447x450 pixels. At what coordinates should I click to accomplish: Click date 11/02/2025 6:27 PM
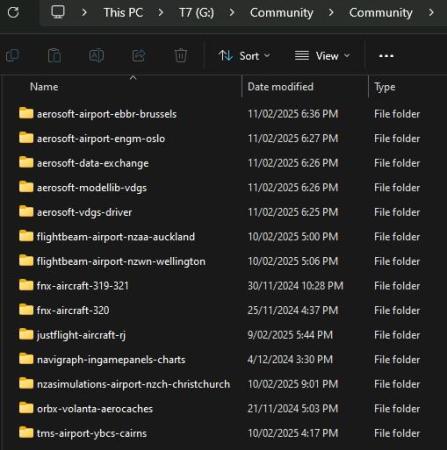(x=293, y=138)
